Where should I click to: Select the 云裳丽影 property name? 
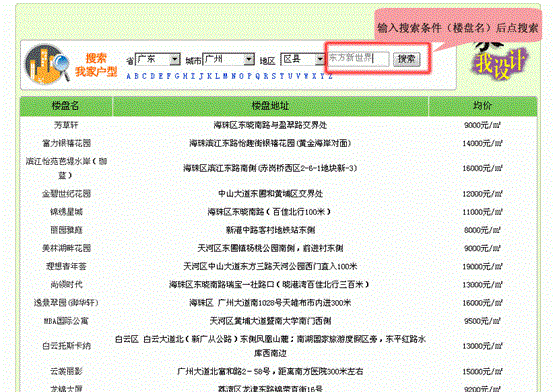[66, 371]
